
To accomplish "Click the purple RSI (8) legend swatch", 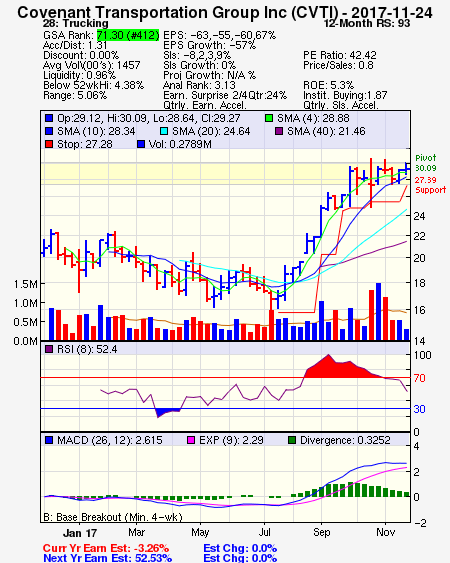I will 49,349.
